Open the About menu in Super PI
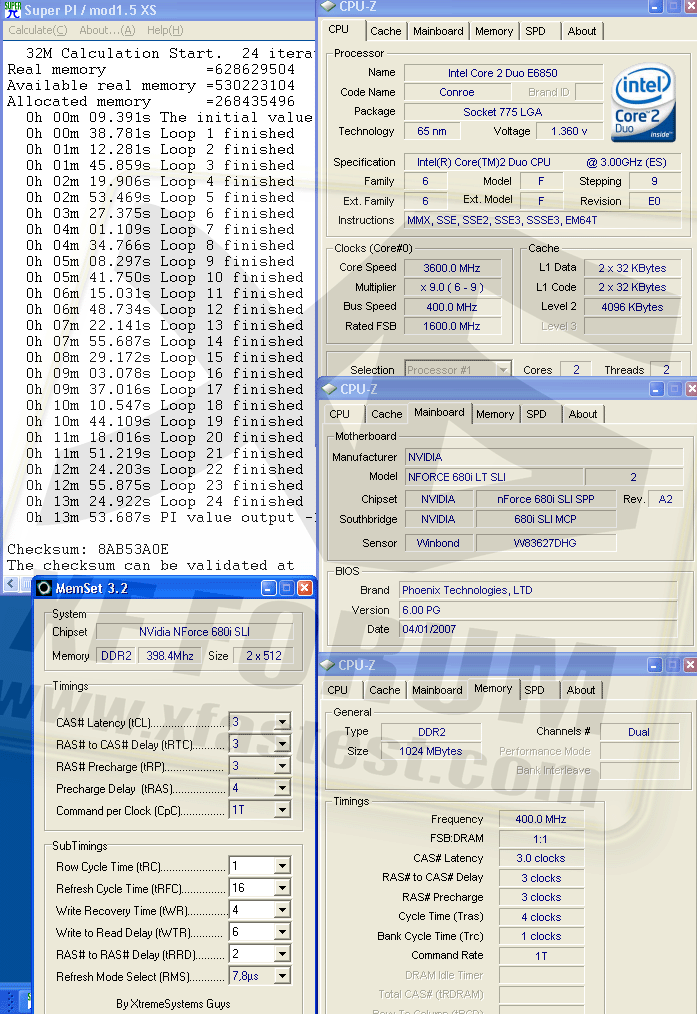 pyautogui.click(x=107, y=30)
